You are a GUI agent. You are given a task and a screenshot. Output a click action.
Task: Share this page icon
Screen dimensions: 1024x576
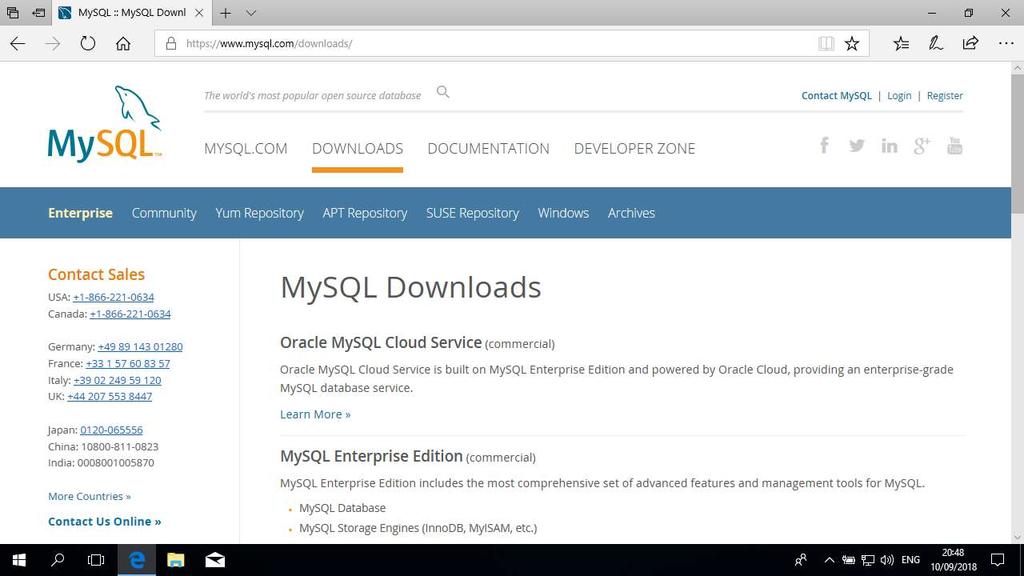(970, 44)
